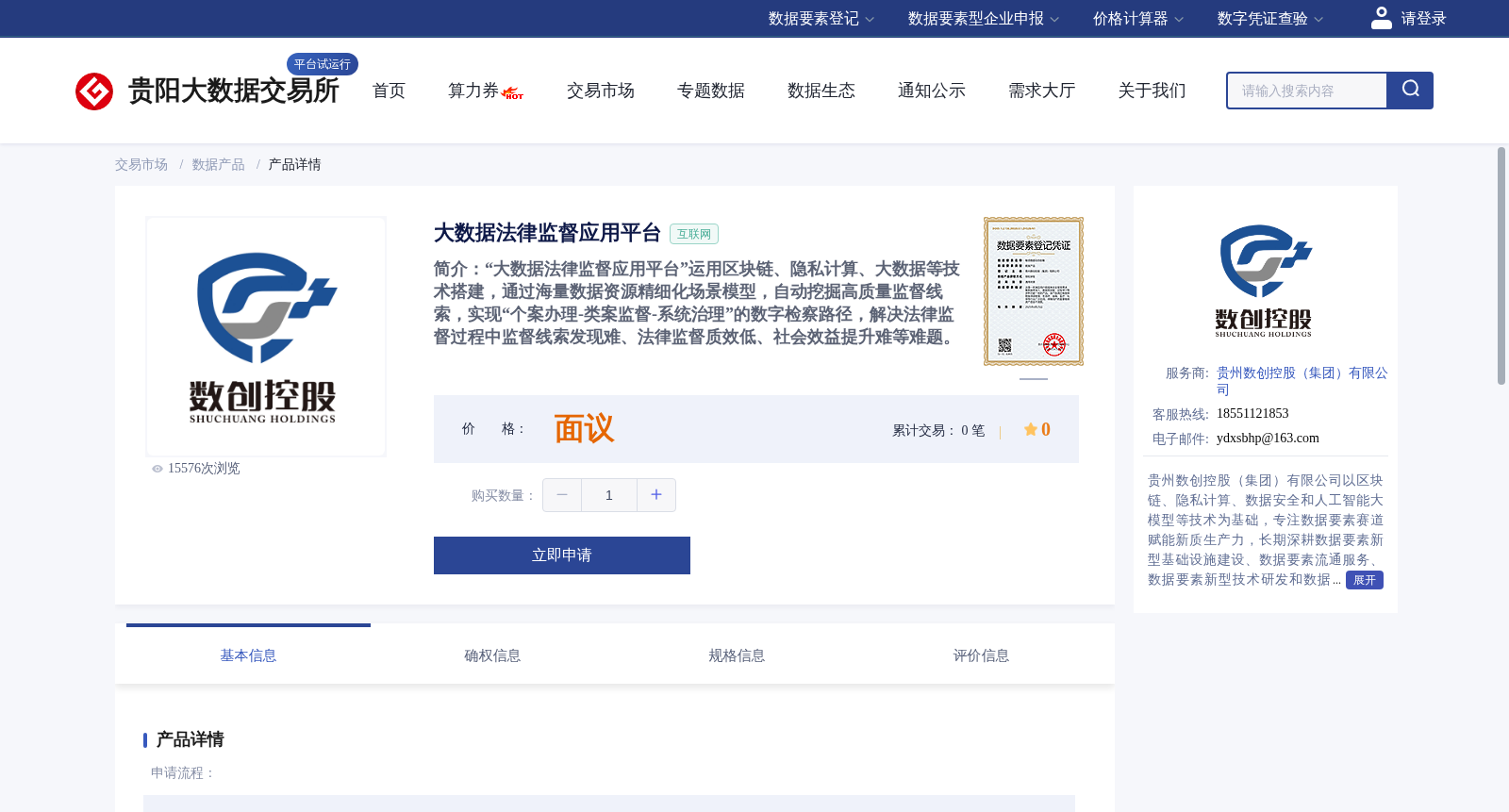This screenshot has width=1509, height=812.
Task: Click the 累计交易 0 笔 text
Action: click(938, 431)
